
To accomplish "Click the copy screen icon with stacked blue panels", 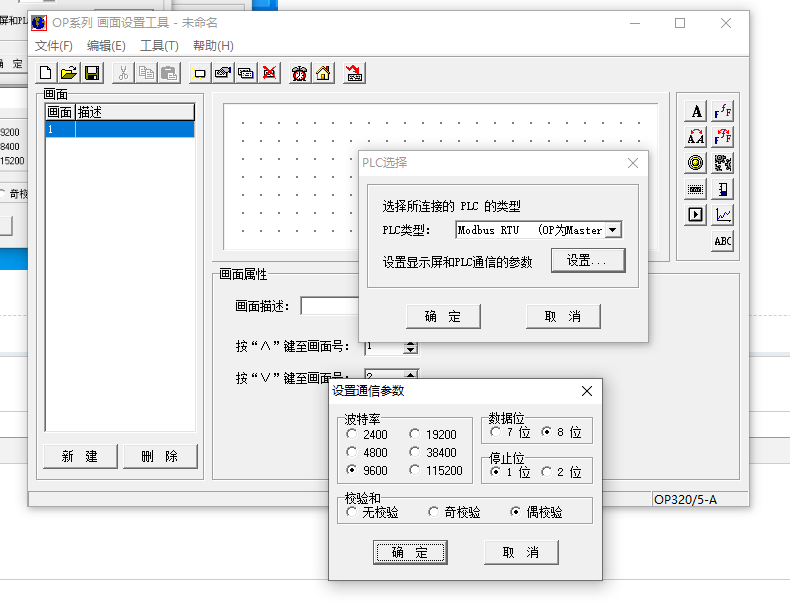I will (246, 73).
